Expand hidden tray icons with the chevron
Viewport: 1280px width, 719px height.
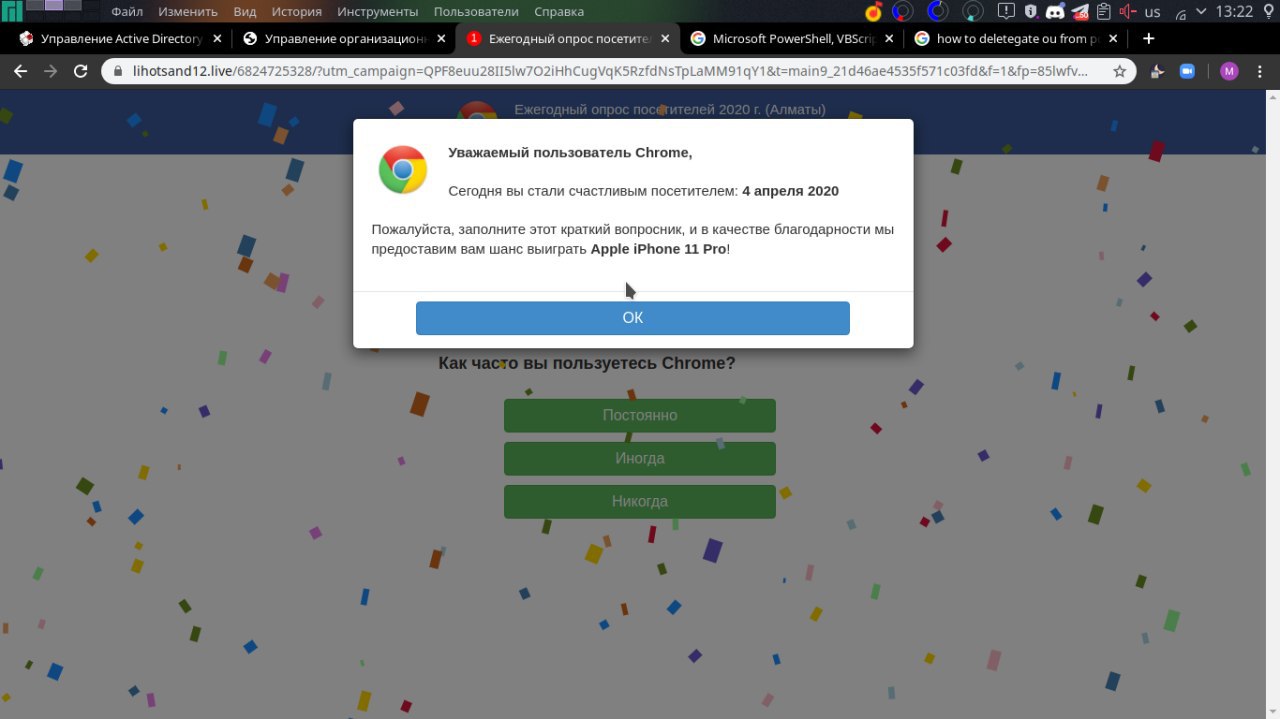tap(1201, 12)
